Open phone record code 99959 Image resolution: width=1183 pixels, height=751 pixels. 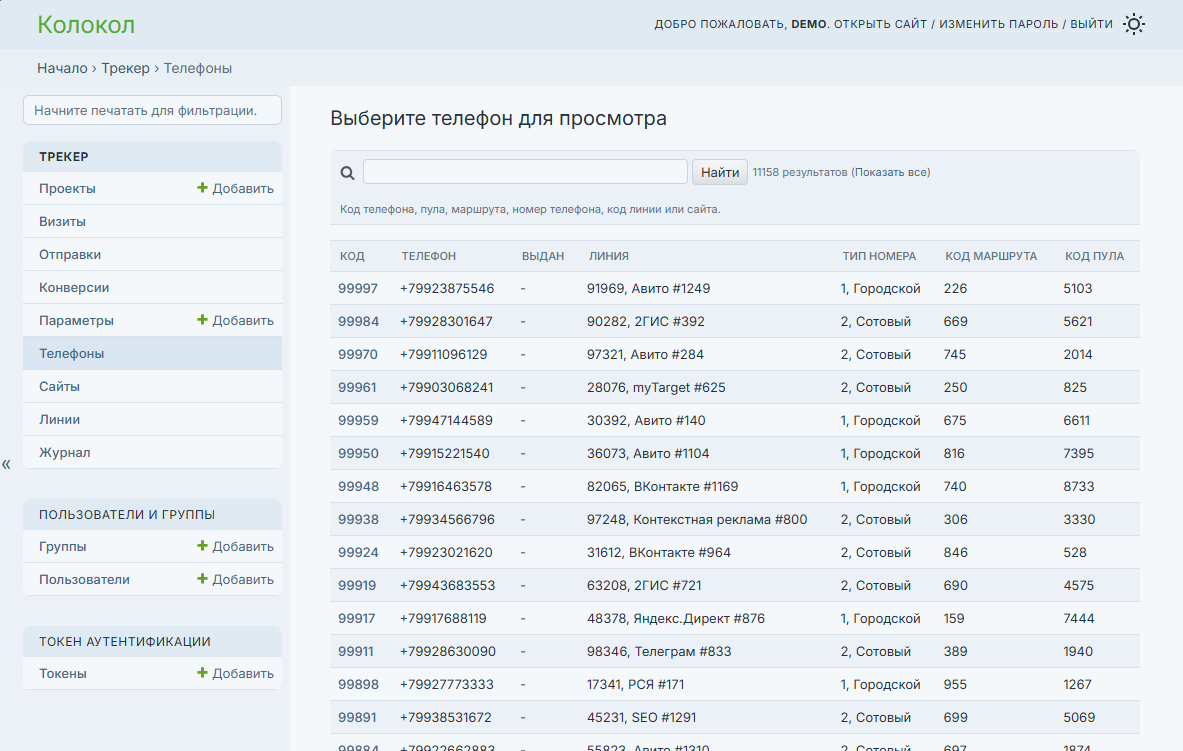[x=358, y=420]
